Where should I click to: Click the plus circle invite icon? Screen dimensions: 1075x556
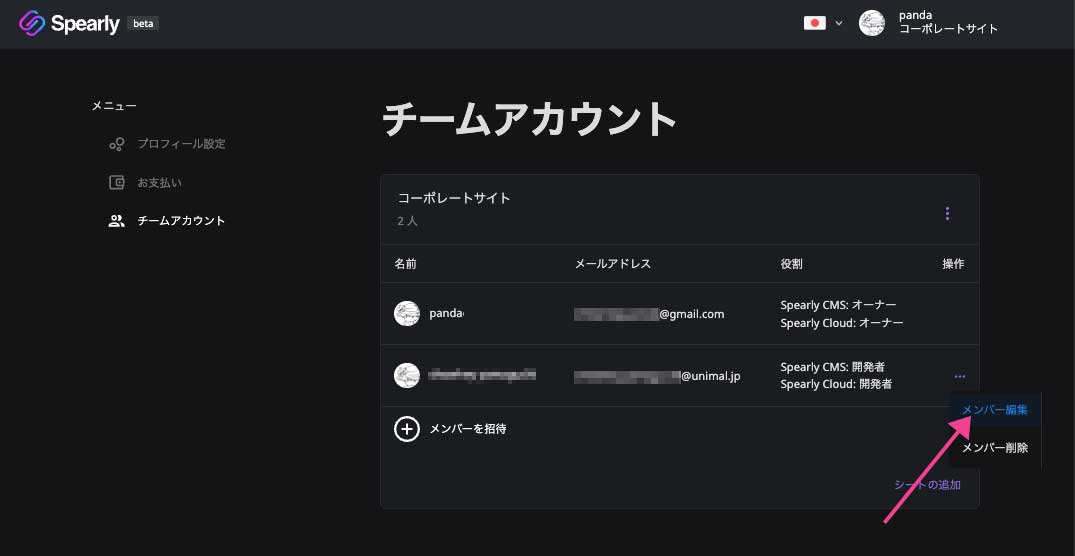pos(407,429)
